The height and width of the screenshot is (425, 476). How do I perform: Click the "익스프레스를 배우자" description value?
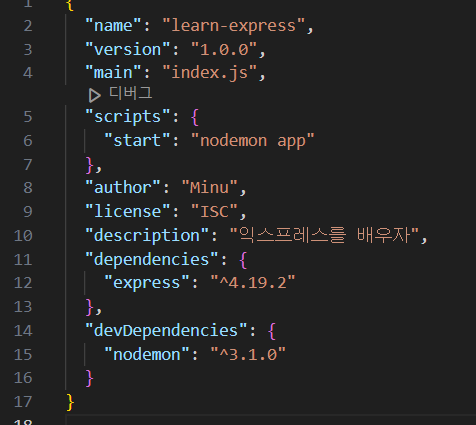click(x=324, y=235)
